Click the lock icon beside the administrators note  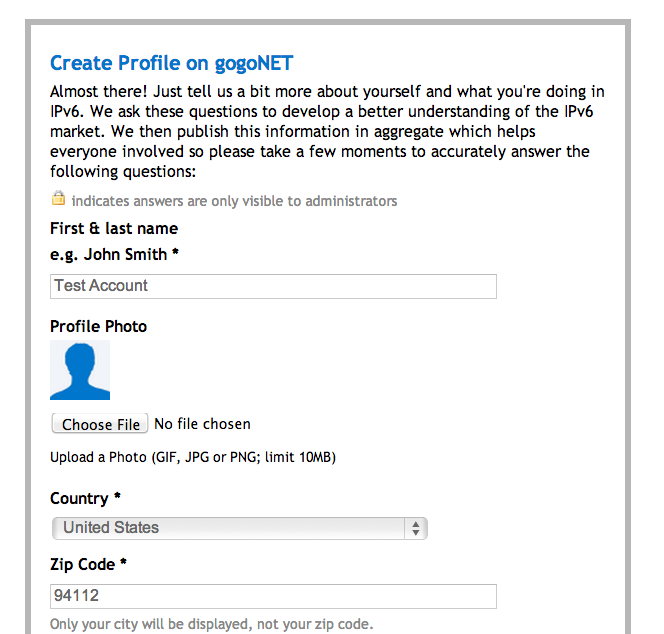(58, 199)
